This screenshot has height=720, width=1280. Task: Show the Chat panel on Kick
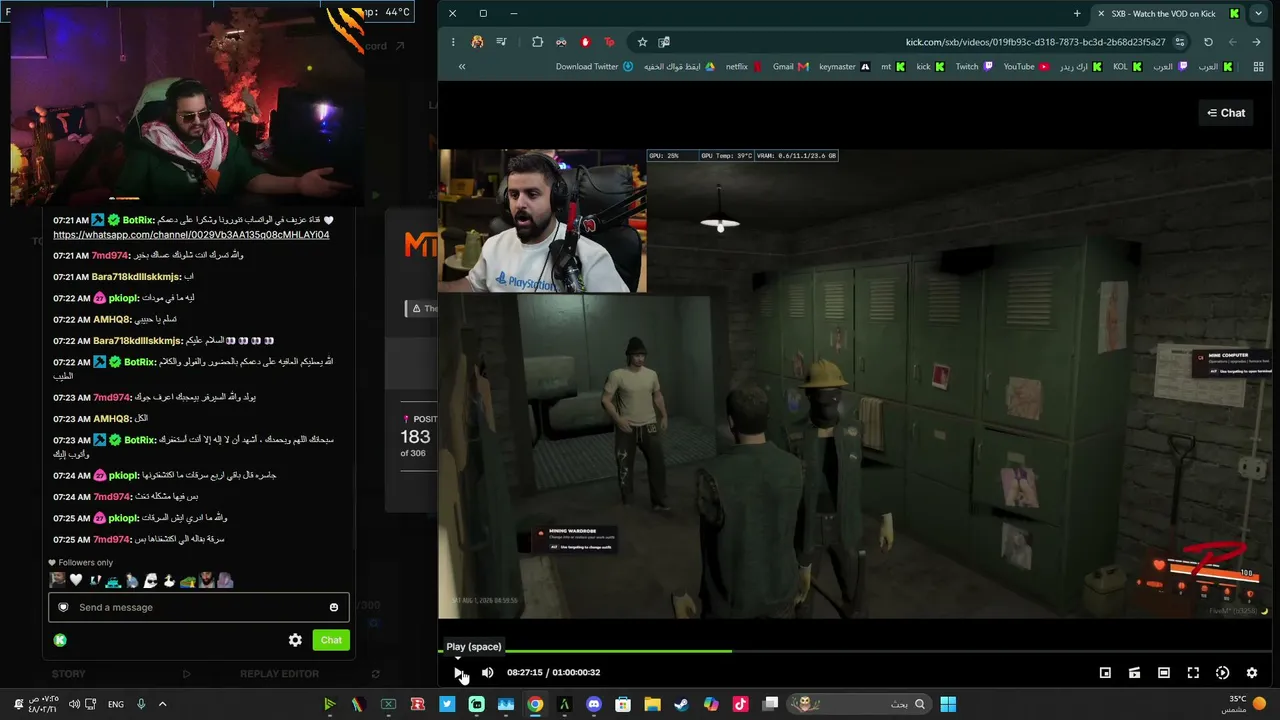(1226, 113)
